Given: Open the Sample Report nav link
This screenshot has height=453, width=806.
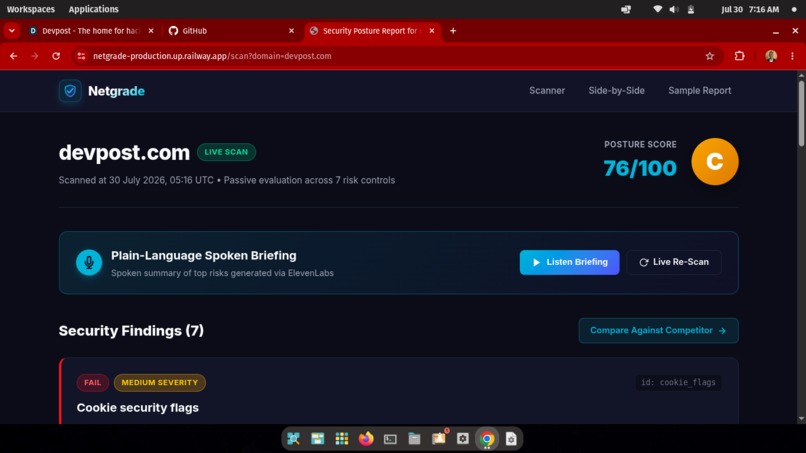Looking at the screenshot, I should [x=700, y=90].
